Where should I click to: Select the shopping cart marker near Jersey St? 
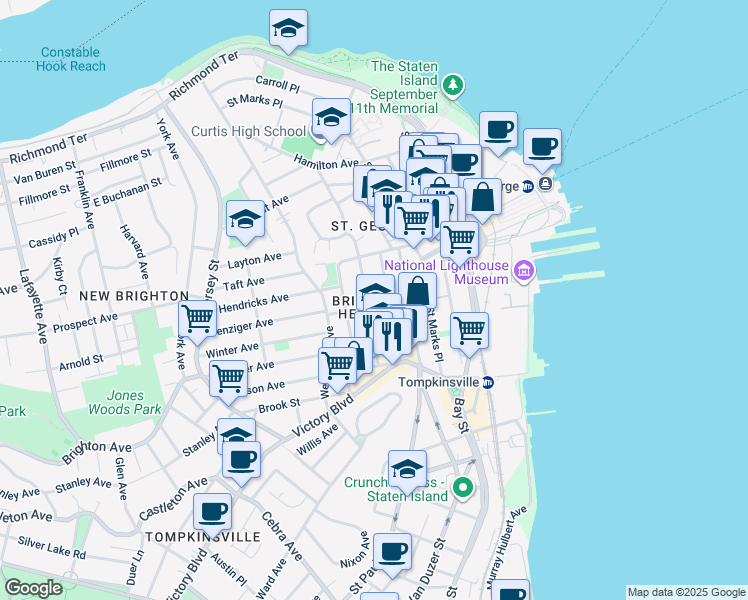(197, 320)
